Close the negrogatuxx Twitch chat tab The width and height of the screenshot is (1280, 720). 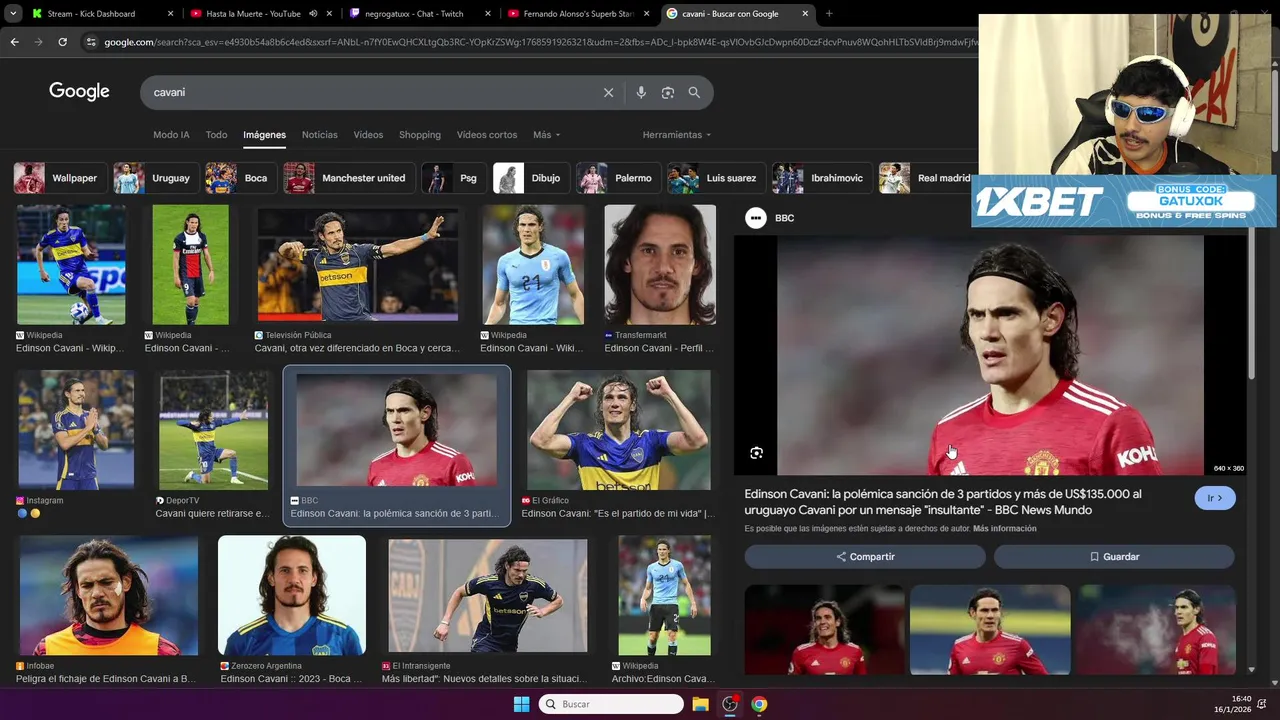pyautogui.click(x=487, y=14)
